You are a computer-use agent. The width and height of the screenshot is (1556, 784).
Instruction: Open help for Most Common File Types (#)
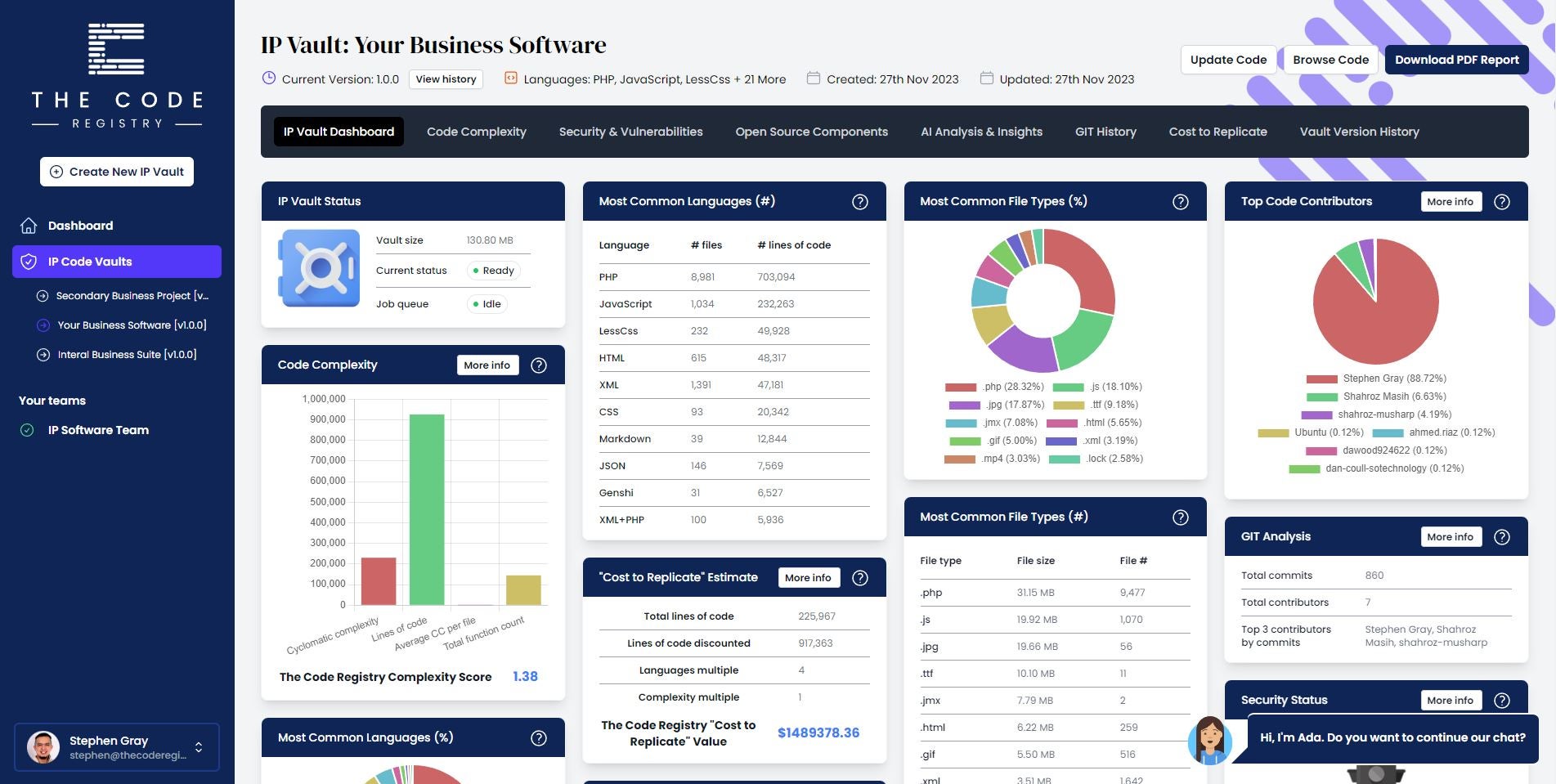click(1181, 517)
